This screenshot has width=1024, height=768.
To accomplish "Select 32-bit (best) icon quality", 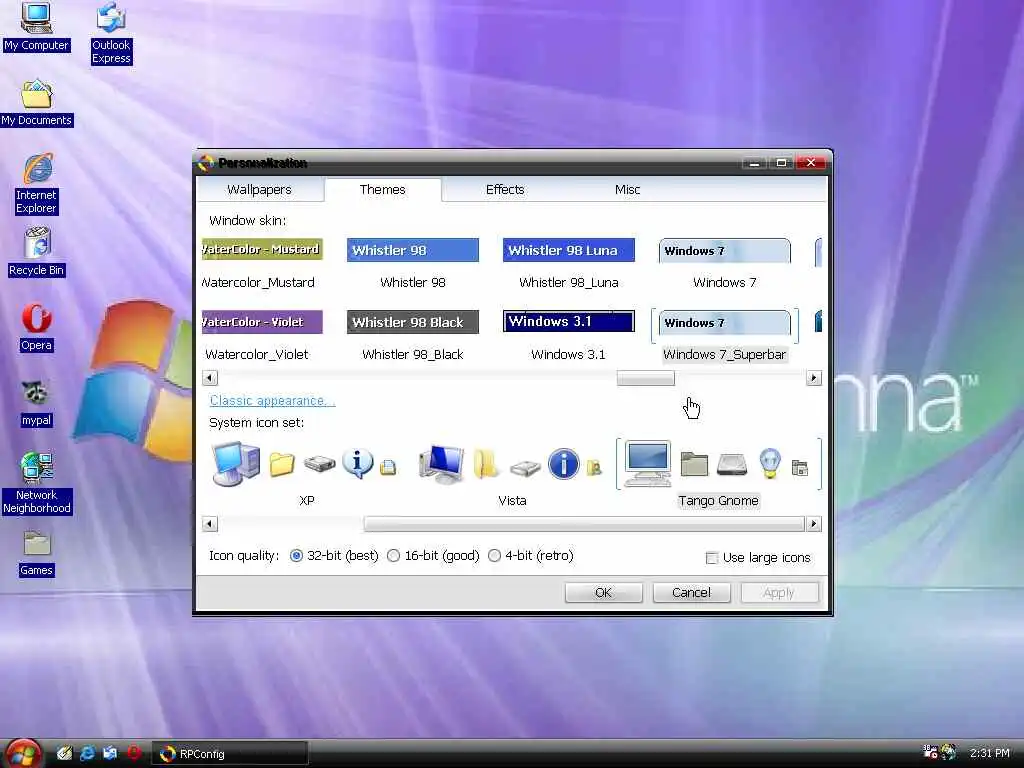I will click(334, 556).
